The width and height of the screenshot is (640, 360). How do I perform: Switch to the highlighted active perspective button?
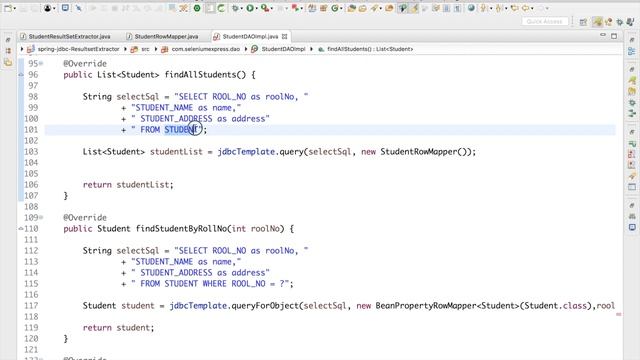[x=598, y=21]
